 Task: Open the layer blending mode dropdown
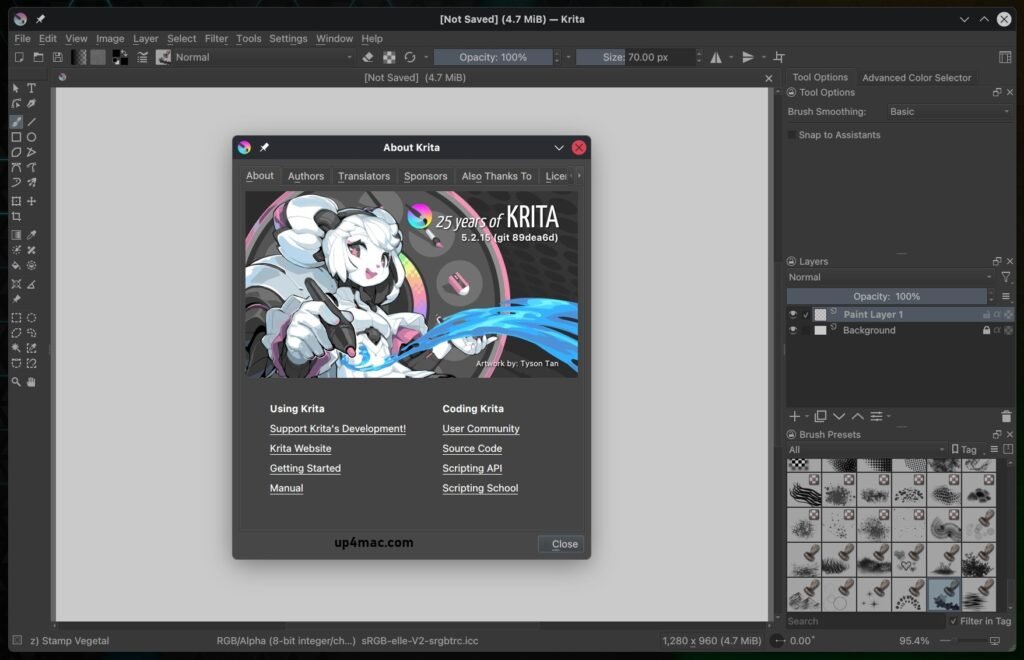point(890,277)
